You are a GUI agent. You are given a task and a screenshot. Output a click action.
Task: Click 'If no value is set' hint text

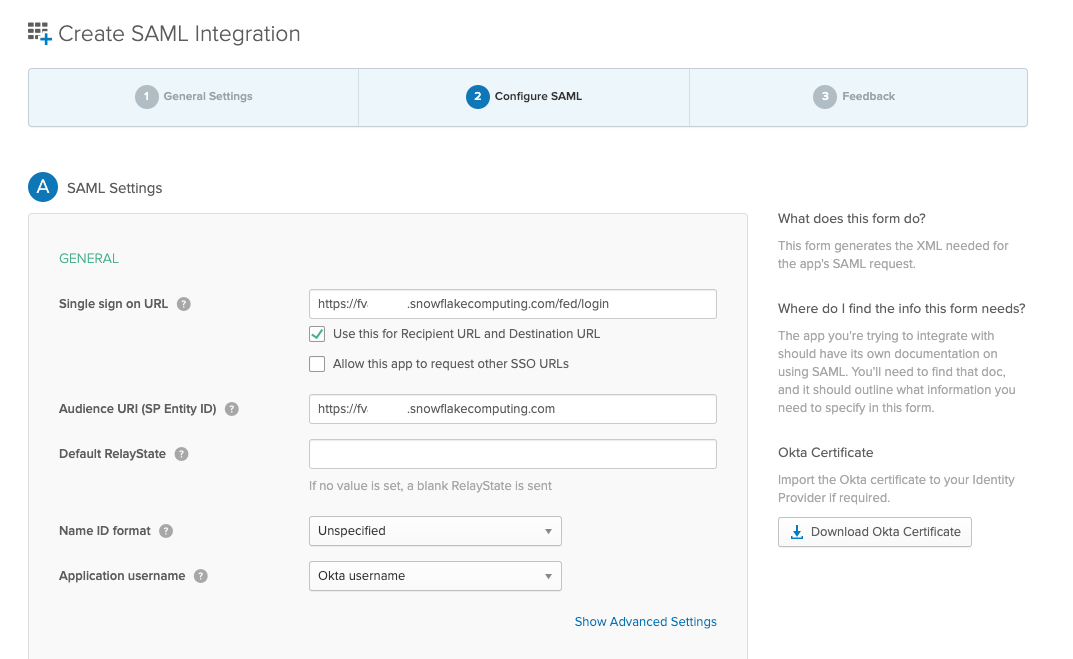[x=430, y=486]
